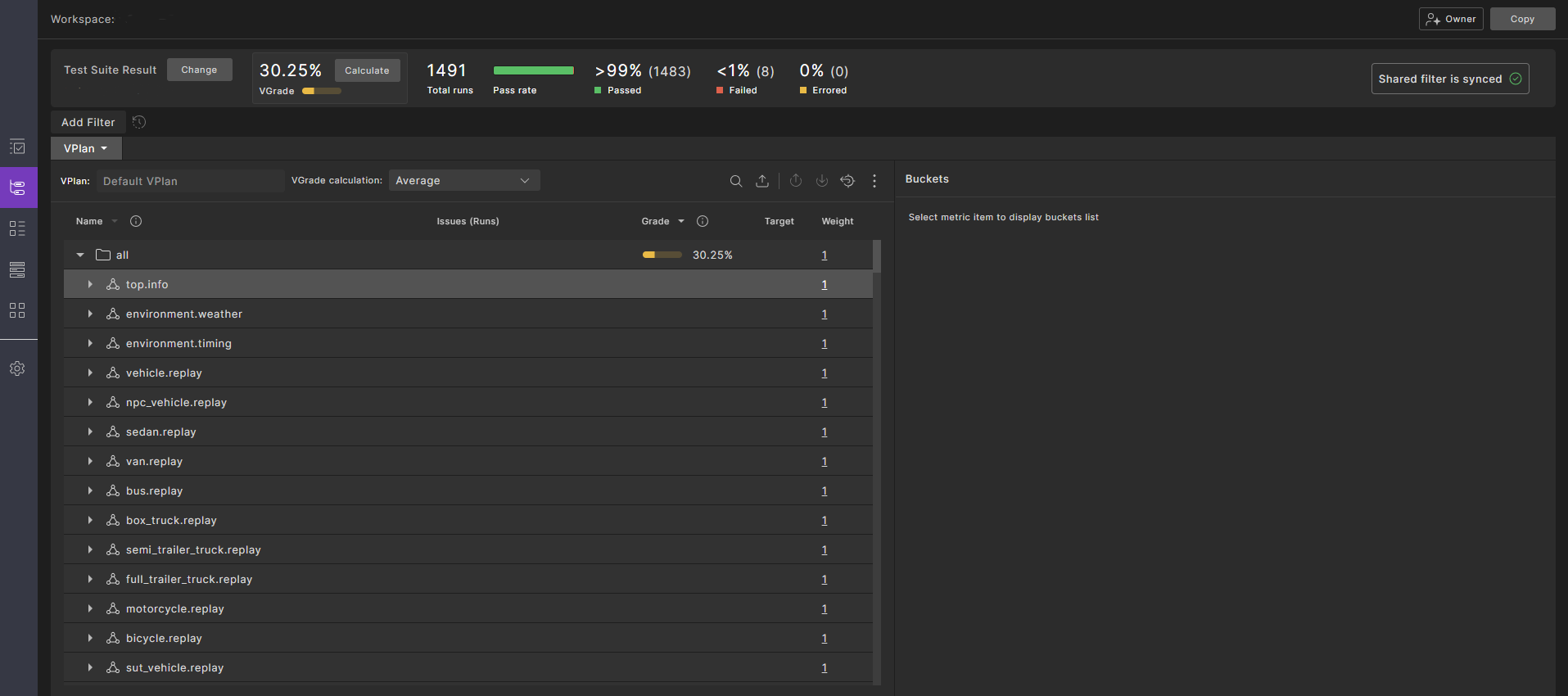Click the VPlan tree sidebar icon
Viewport: 1568px width, 696px height.
(x=17, y=188)
